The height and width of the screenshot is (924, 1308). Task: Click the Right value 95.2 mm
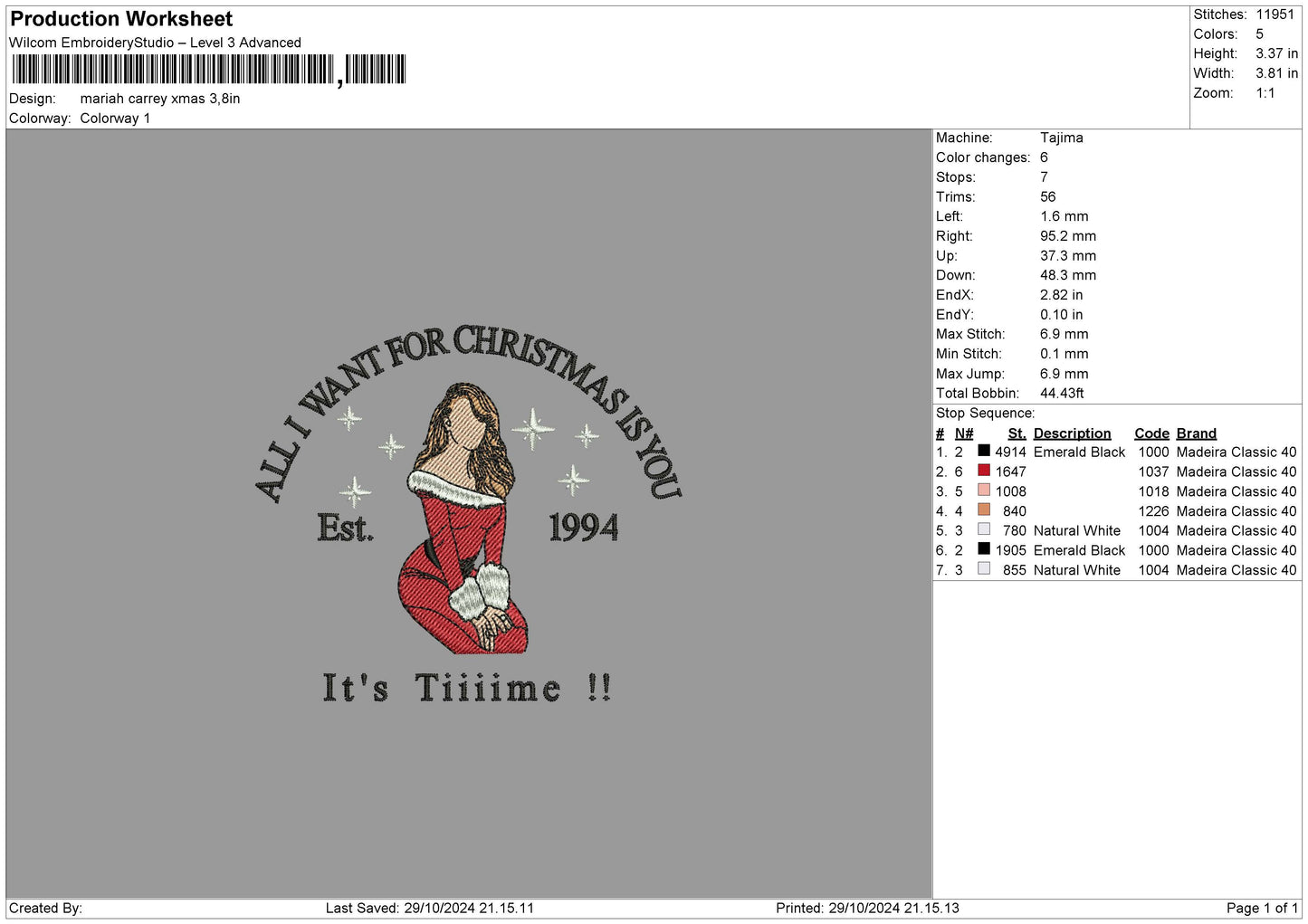click(1068, 236)
